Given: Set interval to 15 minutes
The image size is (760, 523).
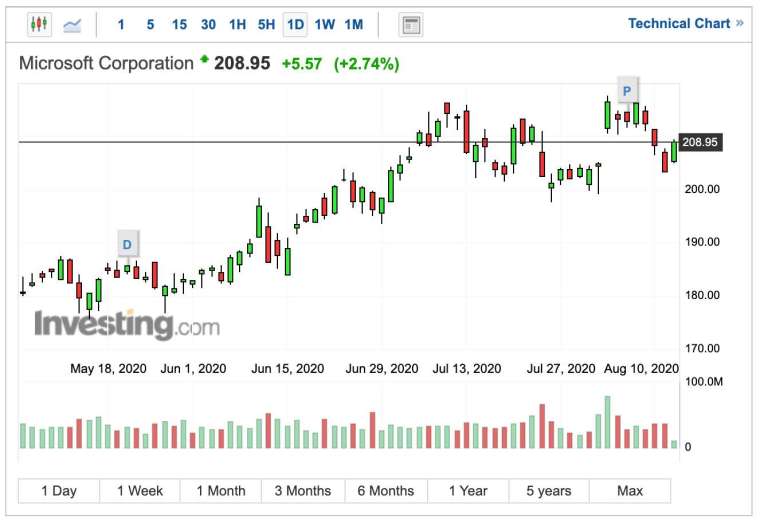Looking at the screenshot, I should (179, 25).
